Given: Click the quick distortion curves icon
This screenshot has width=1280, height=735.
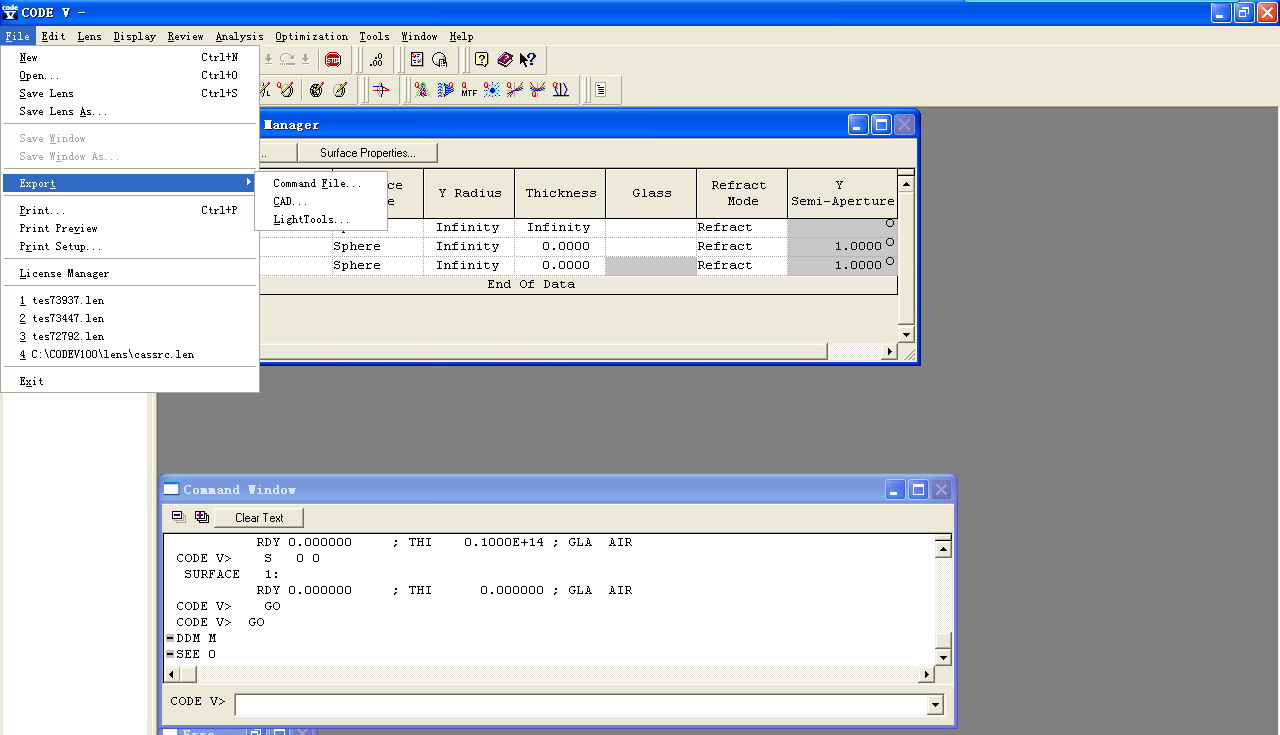Looking at the screenshot, I should pyautogui.click(x=560, y=90).
